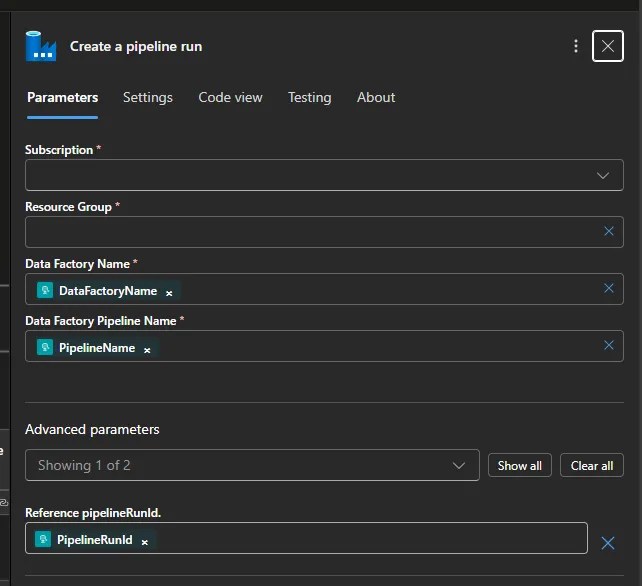Remove the PipelineName token
Screen dimensions: 642x586
pyautogui.click(x=147, y=349)
